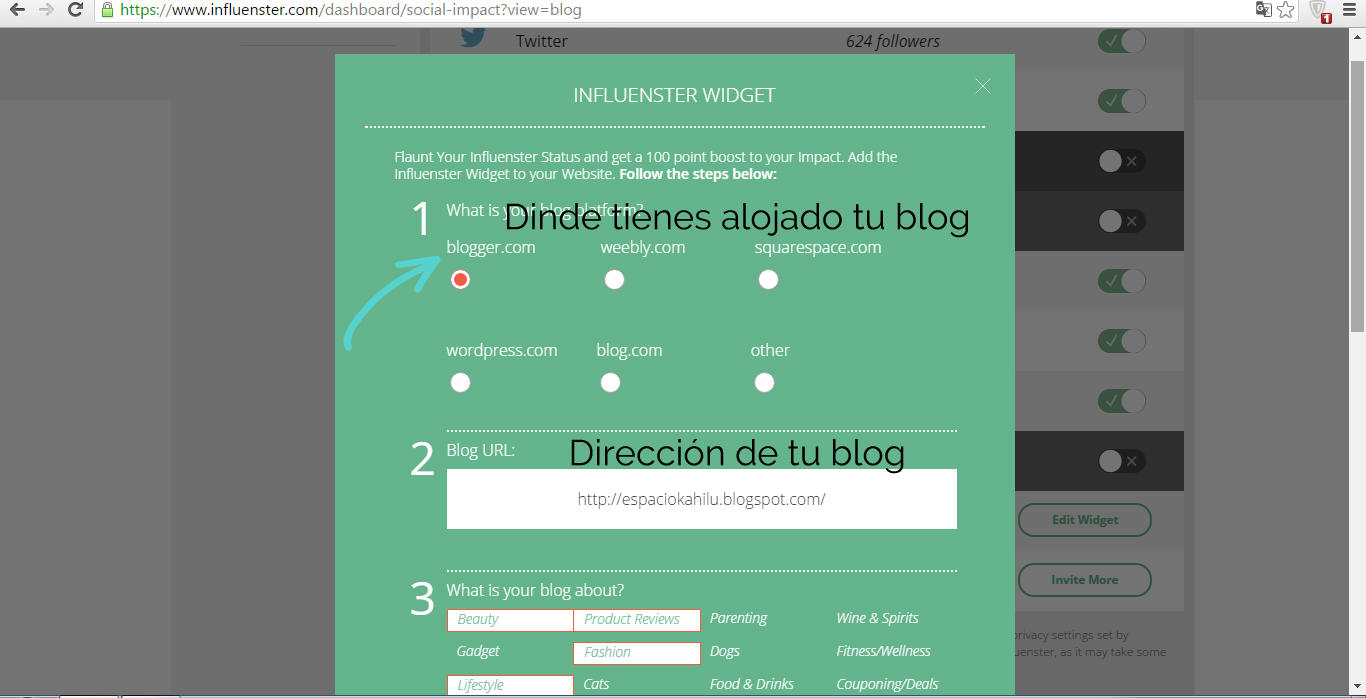Click the 'INFLUENSTER WIDGET' dialog title
1366x698 pixels.
[674, 96]
